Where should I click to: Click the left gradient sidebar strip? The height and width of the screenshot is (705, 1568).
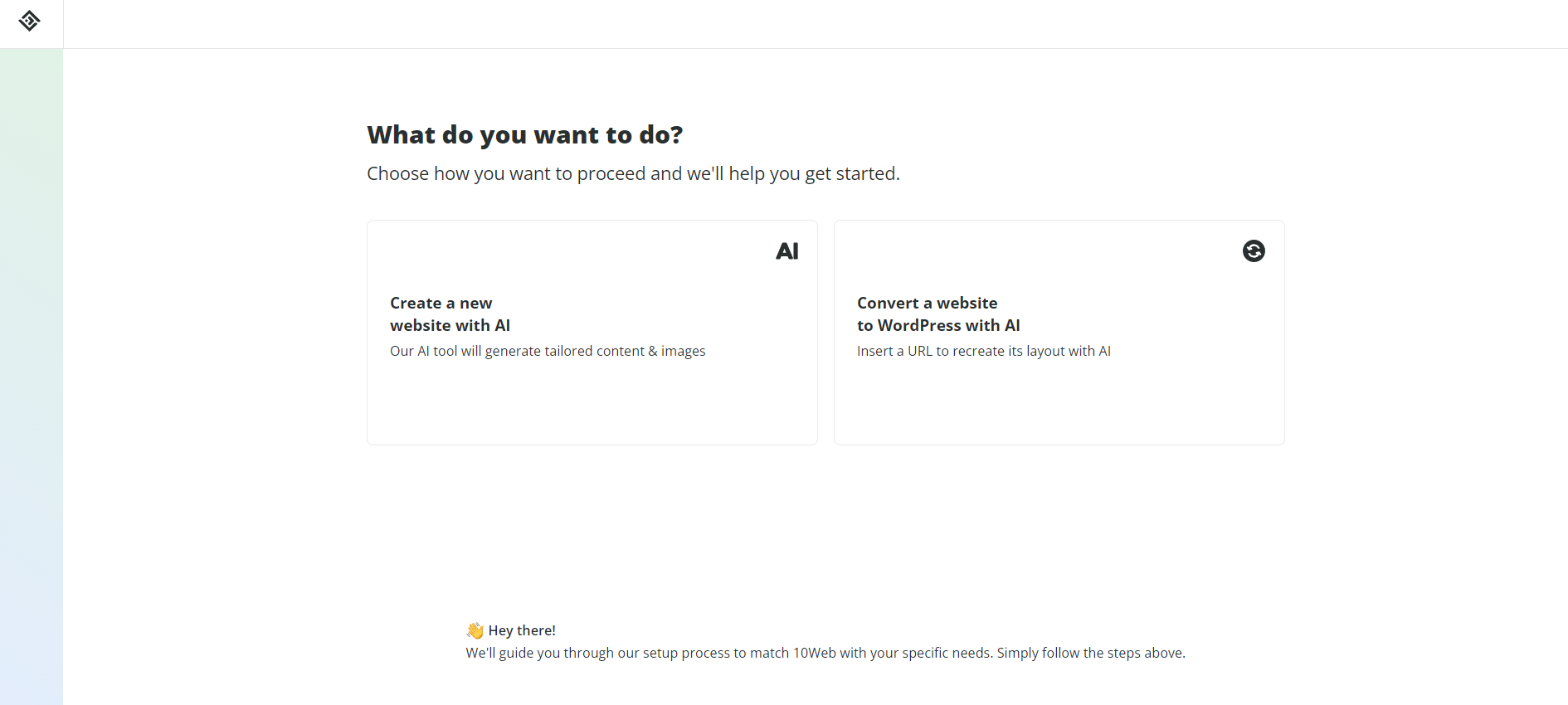pyautogui.click(x=32, y=373)
